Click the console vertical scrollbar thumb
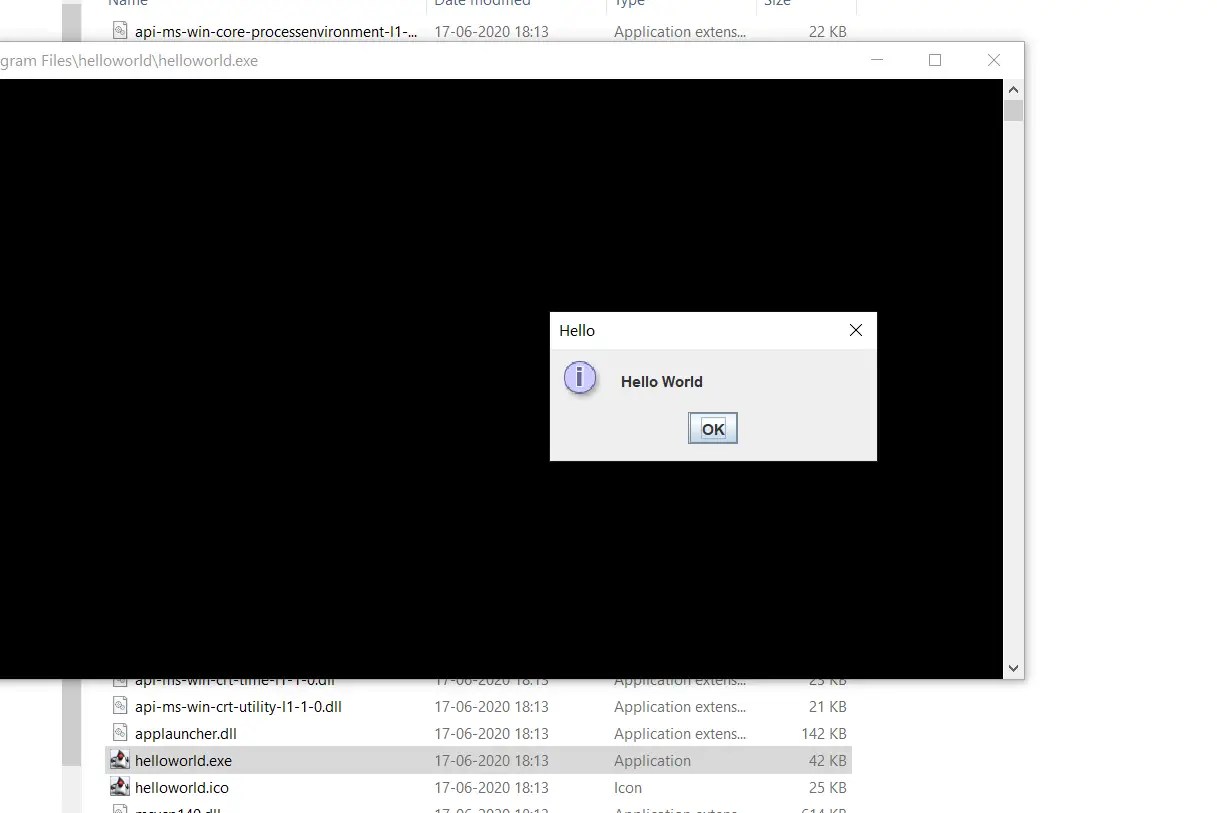 click(1013, 110)
